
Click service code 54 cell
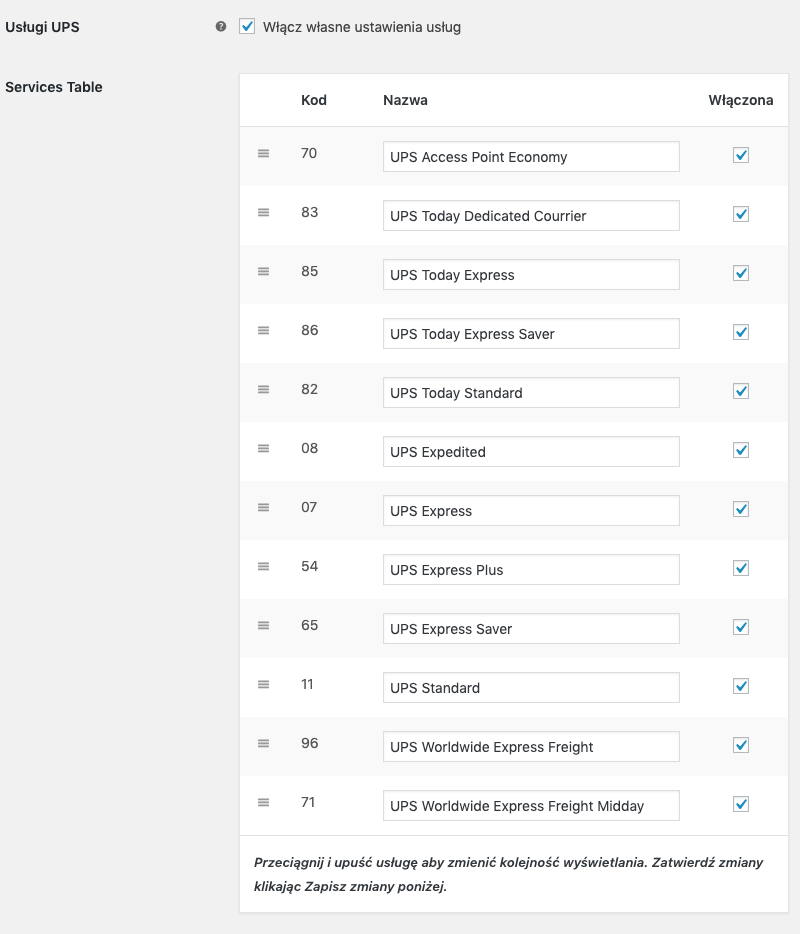(x=309, y=566)
